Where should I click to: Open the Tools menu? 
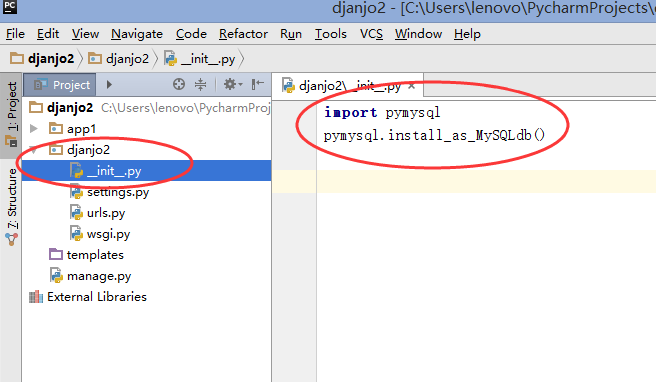click(331, 34)
